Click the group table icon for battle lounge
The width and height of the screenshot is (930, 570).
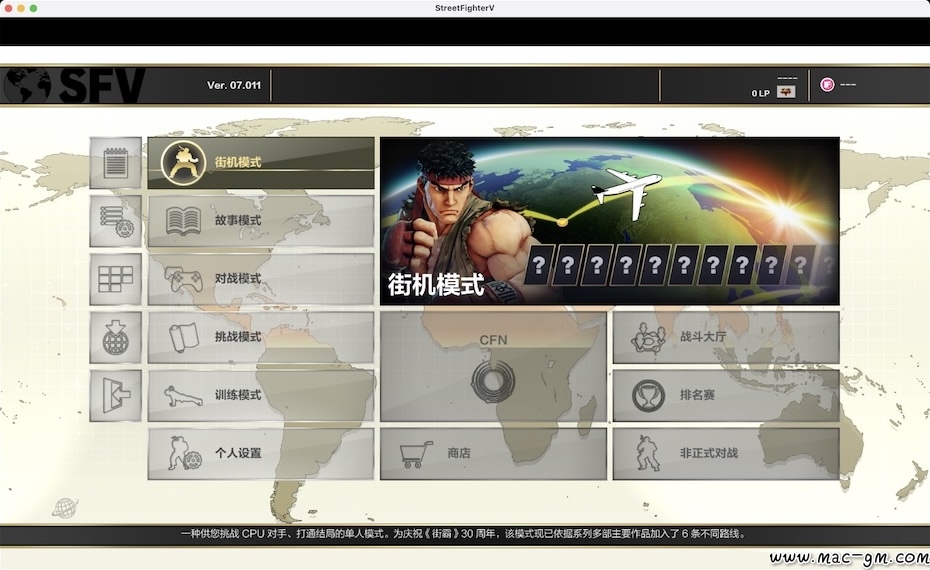(648, 337)
